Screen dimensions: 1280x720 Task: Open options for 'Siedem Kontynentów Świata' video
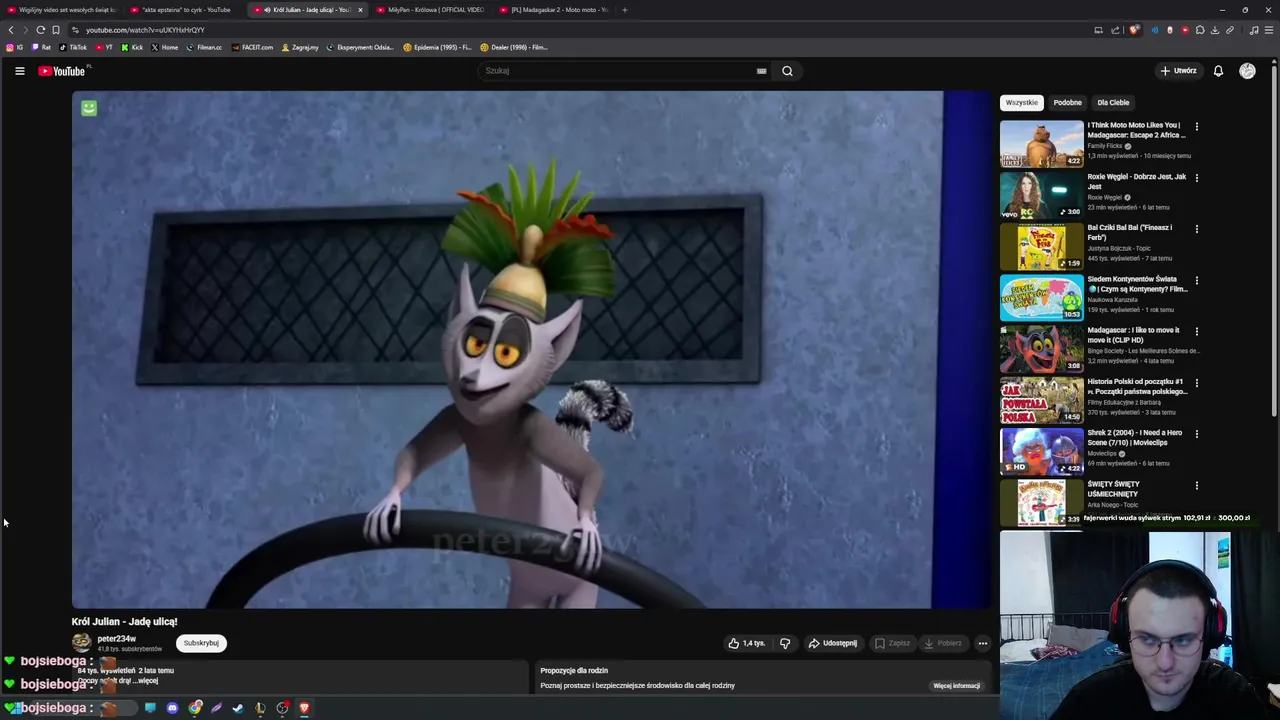(x=1196, y=281)
